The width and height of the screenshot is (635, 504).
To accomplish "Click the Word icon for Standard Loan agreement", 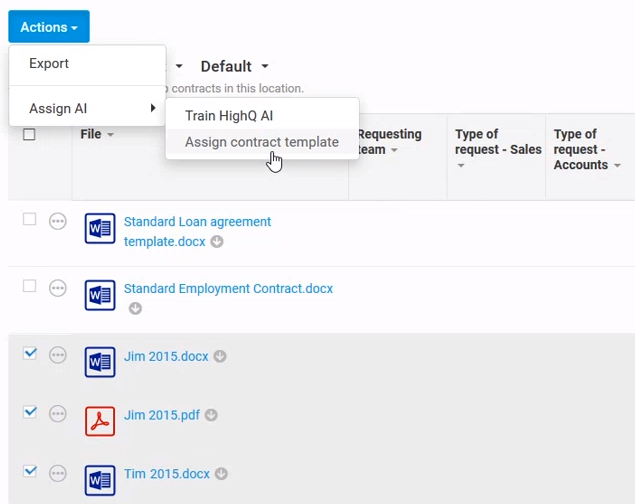I will coord(100,229).
